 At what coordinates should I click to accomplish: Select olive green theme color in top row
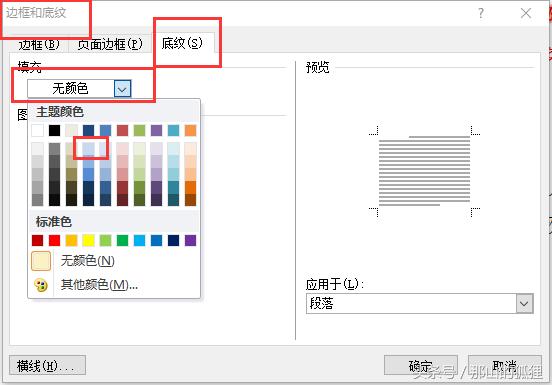139,130
